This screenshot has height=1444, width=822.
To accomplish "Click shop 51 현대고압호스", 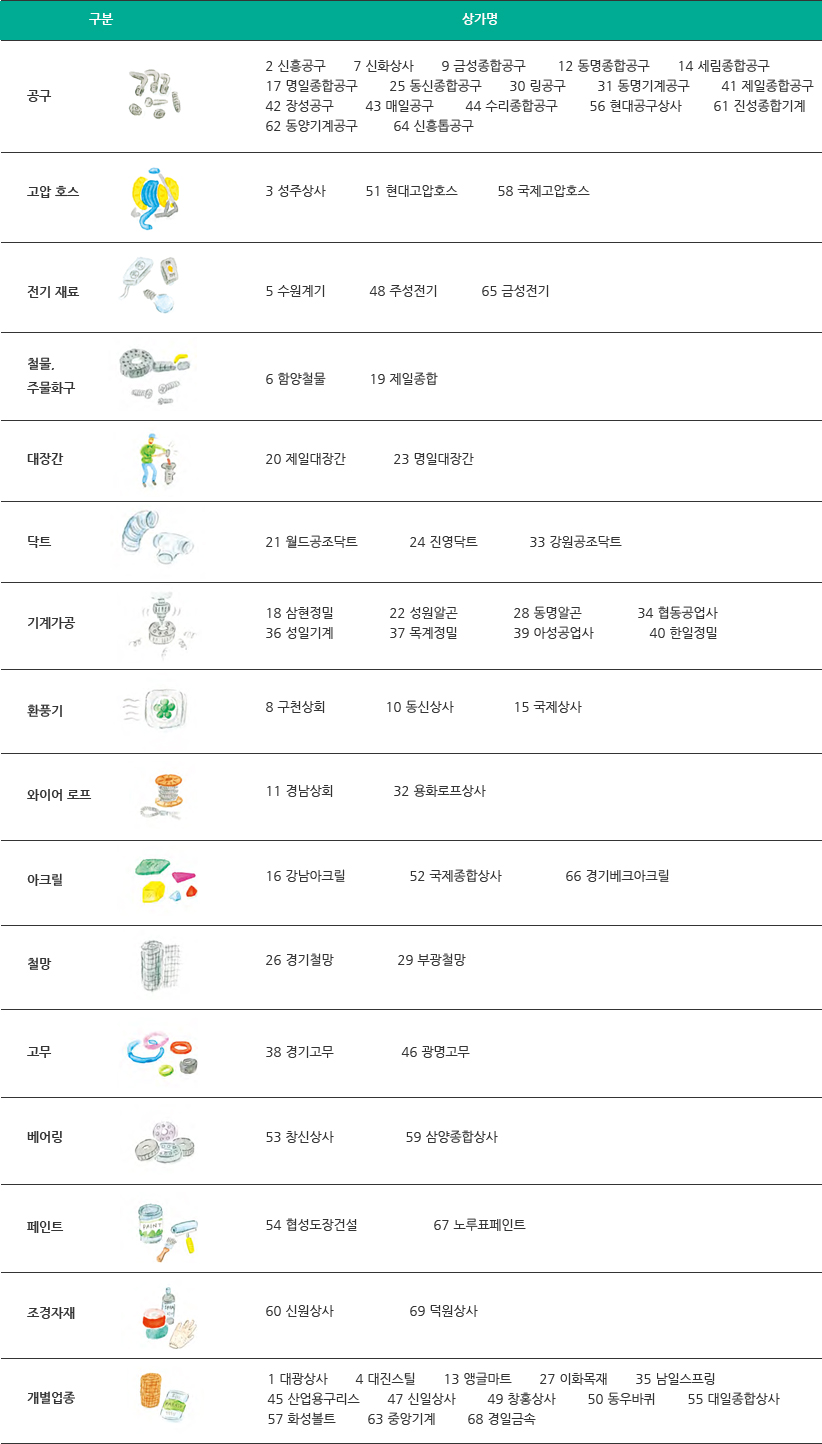I will [x=411, y=190].
